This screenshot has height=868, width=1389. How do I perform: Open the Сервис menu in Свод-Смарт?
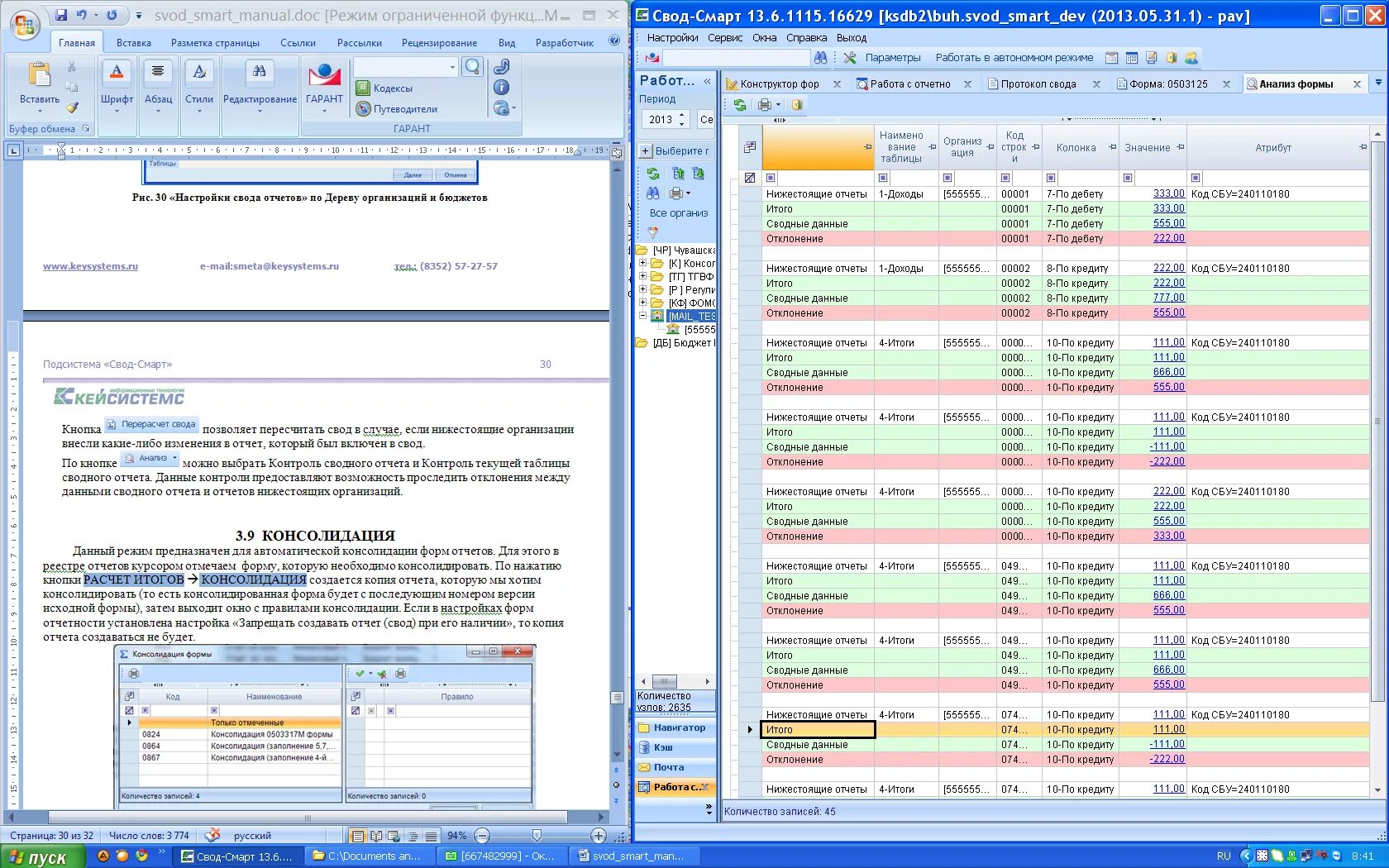click(725, 38)
